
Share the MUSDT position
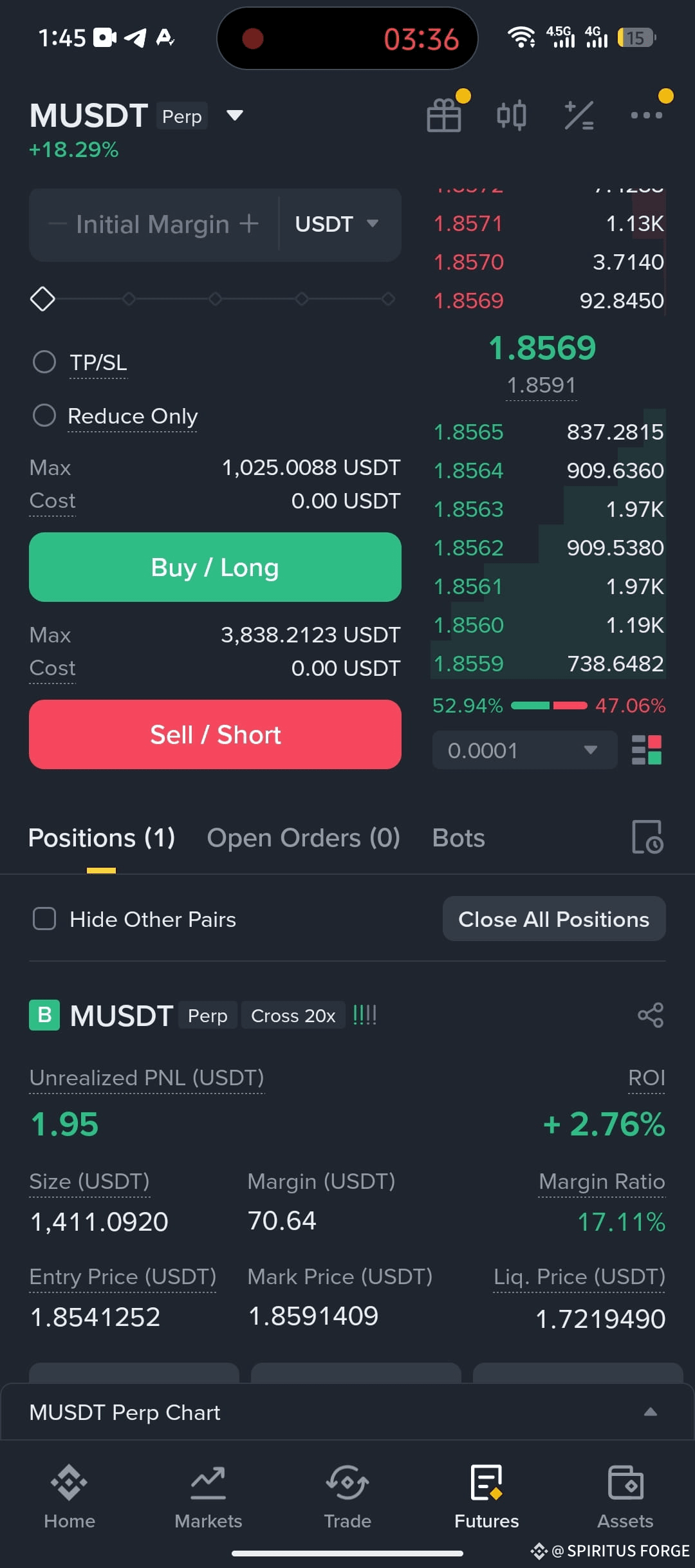click(651, 1015)
